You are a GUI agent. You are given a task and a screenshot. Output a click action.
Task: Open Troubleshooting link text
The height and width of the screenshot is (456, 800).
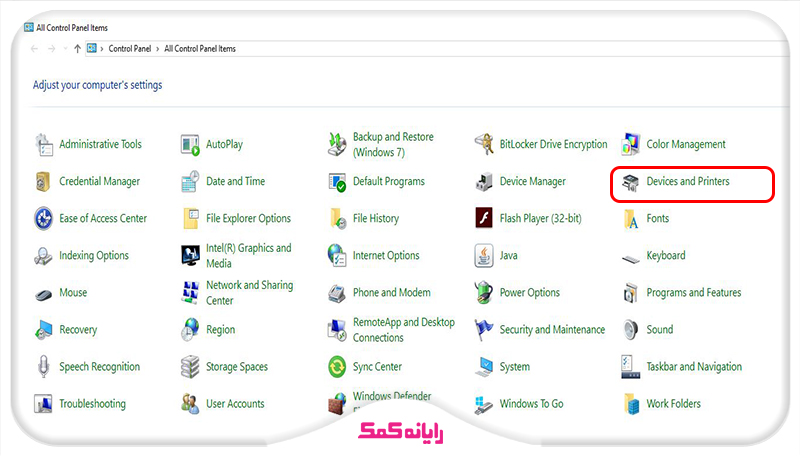tap(92, 404)
